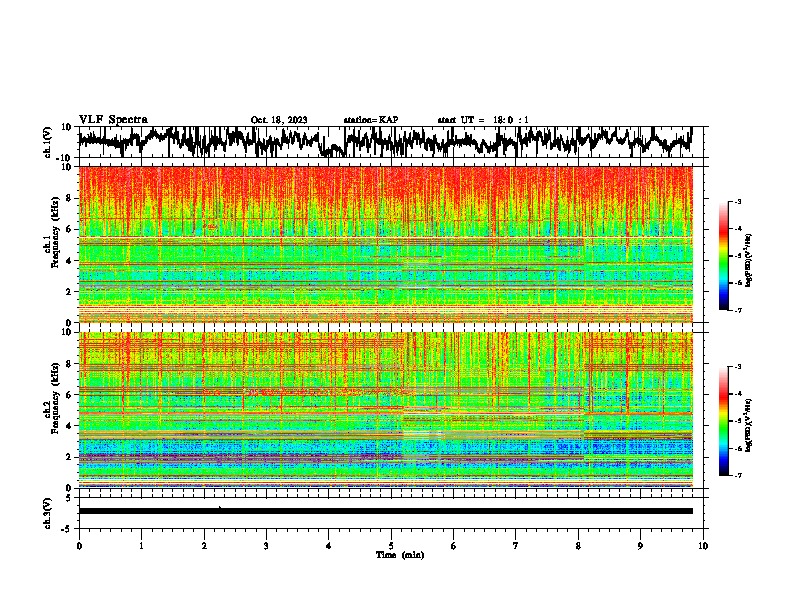Click the ch.1 colorbar log(PSD) label
The image size is (792, 612).
click(x=748, y=261)
